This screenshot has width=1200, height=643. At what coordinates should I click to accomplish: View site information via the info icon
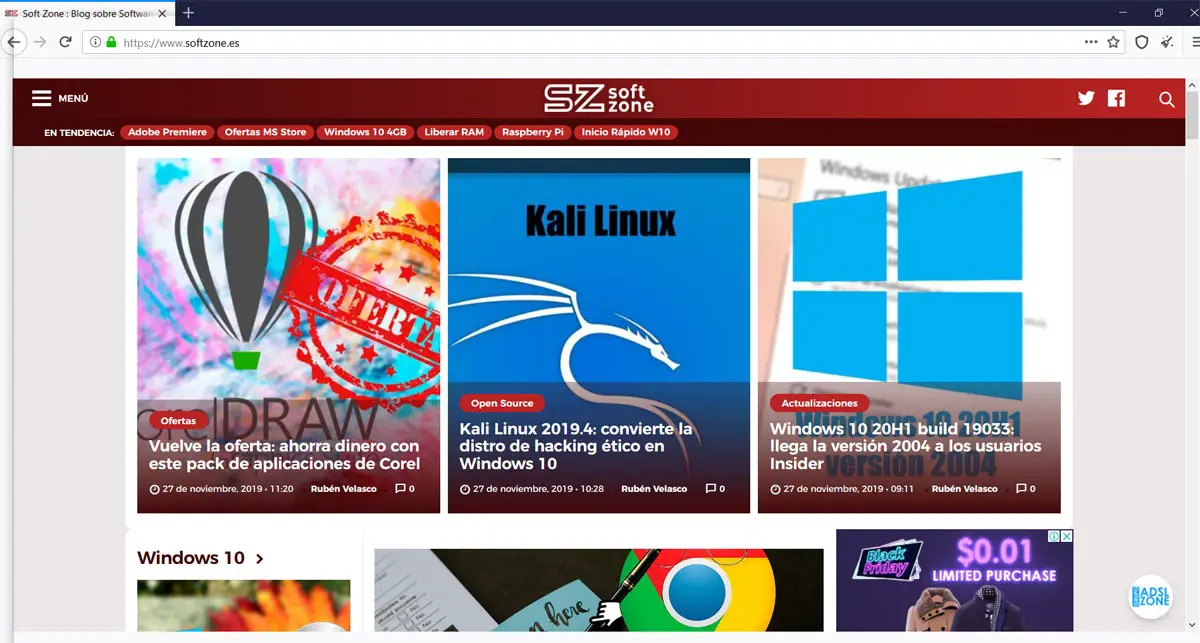point(95,43)
